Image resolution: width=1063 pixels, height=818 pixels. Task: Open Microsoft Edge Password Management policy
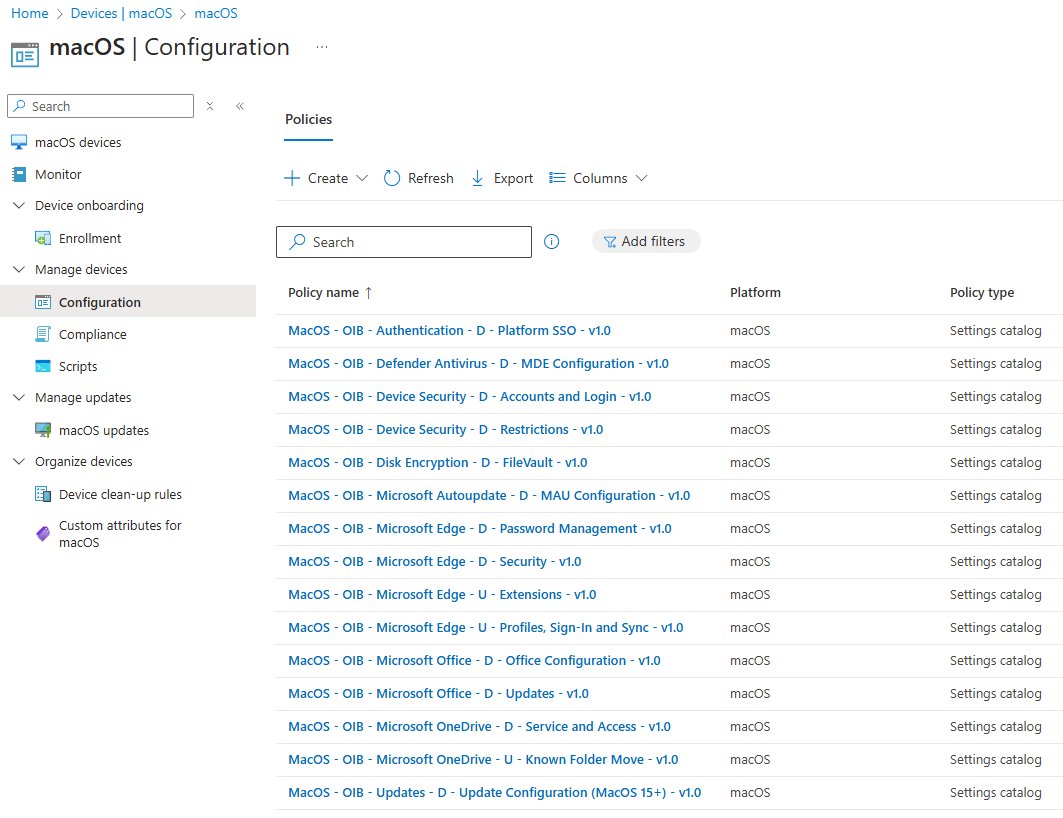(480, 529)
